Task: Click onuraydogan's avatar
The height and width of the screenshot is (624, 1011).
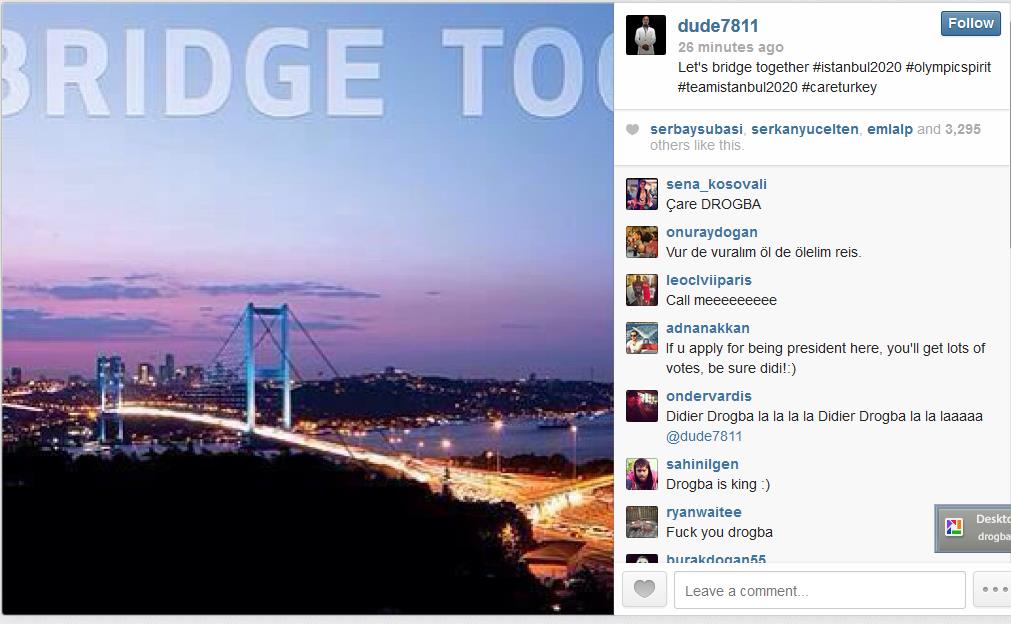Action: [x=642, y=242]
